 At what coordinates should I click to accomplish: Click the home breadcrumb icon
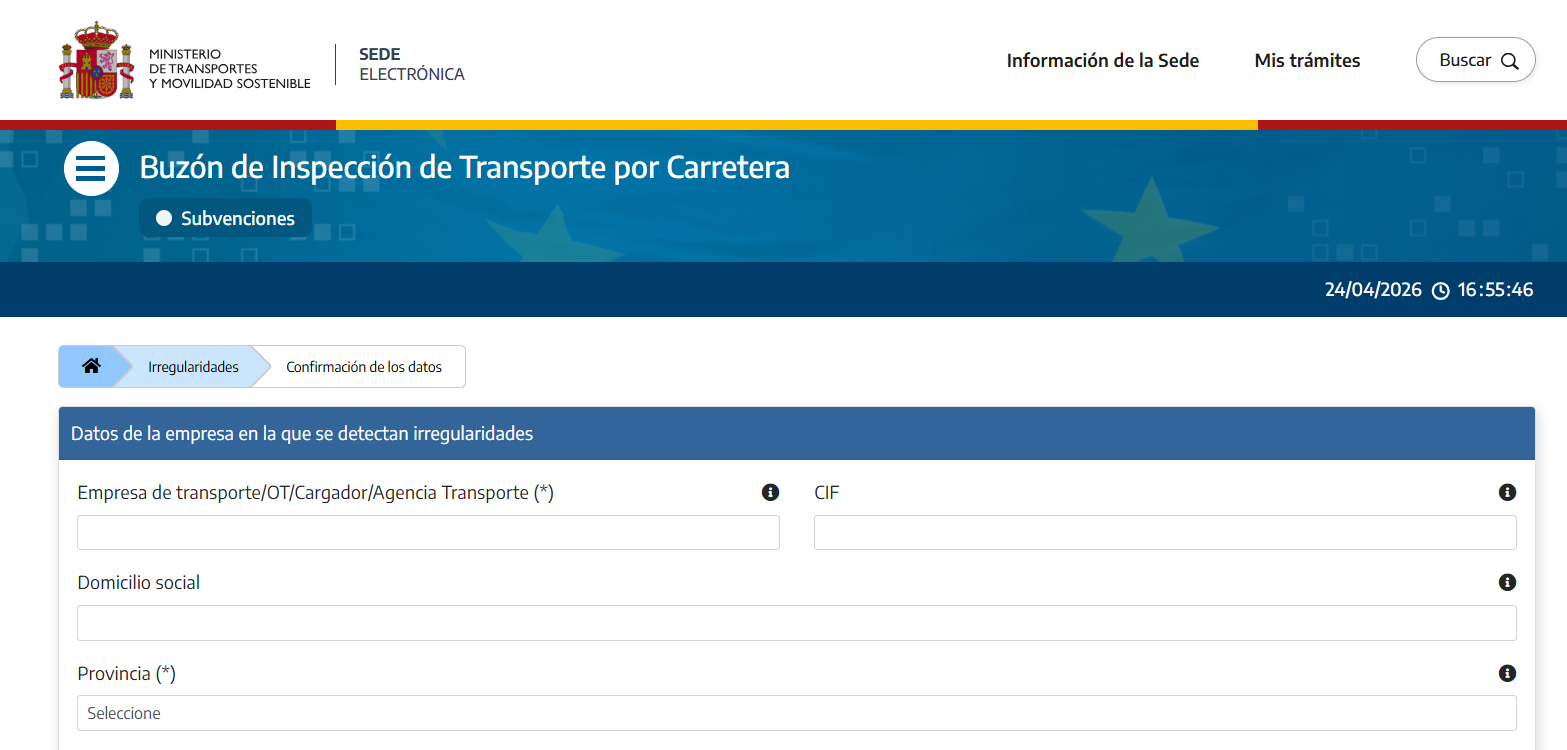click(91, 366)
